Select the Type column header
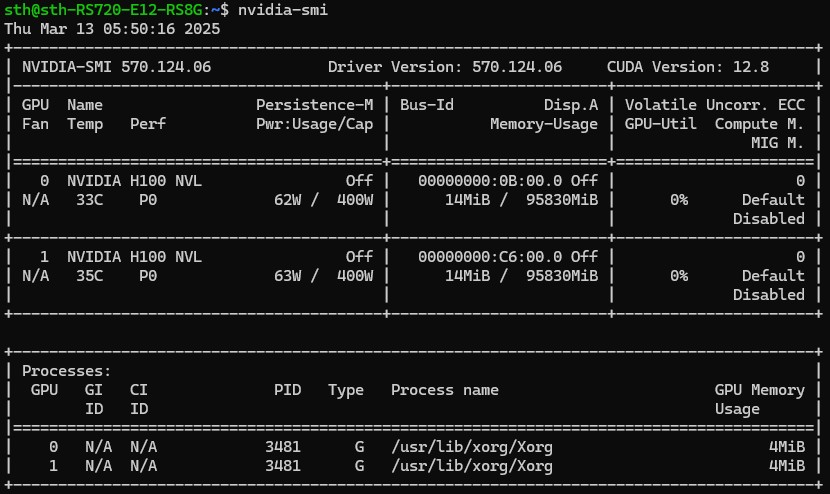 click(346, 390)
